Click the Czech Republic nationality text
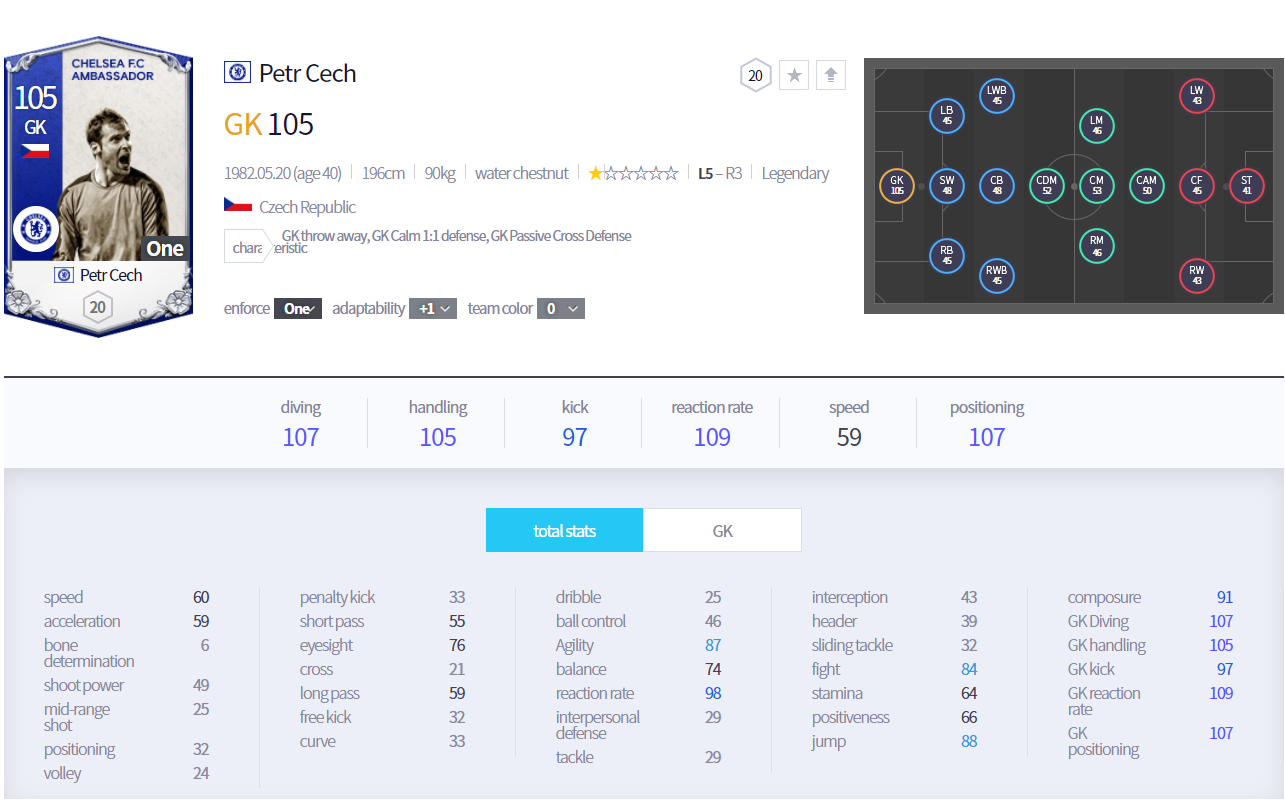This screenshot has height=802, width=1285. tap(307, 207)
